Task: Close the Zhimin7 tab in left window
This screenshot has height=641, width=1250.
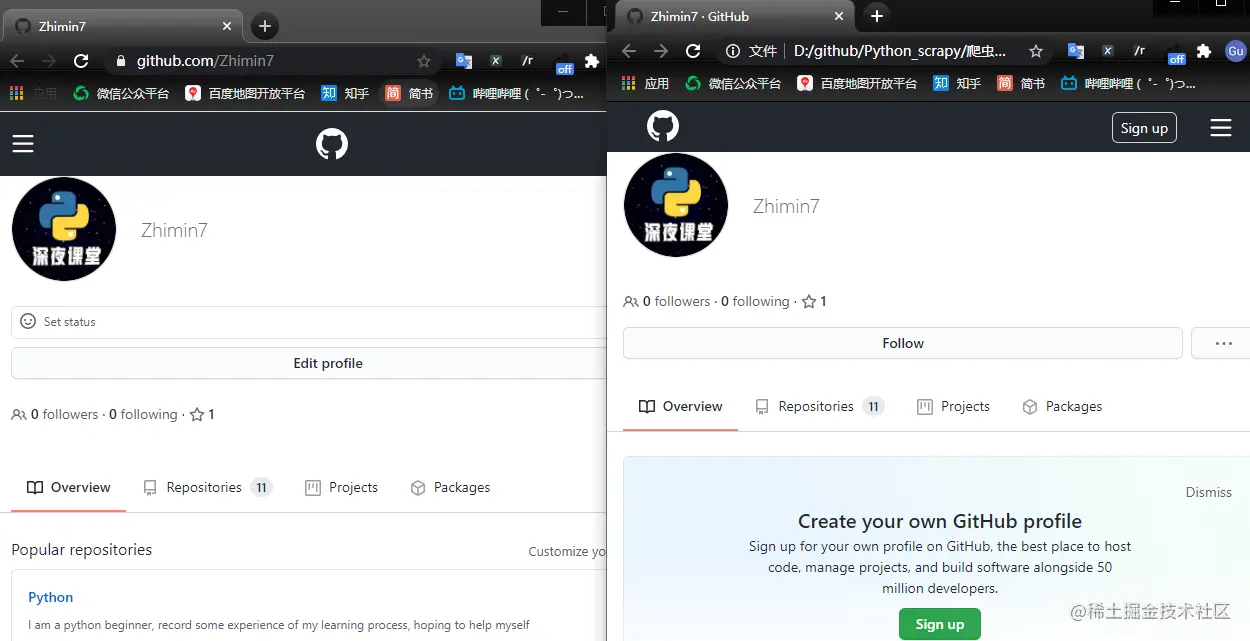Action: [227, 26]
